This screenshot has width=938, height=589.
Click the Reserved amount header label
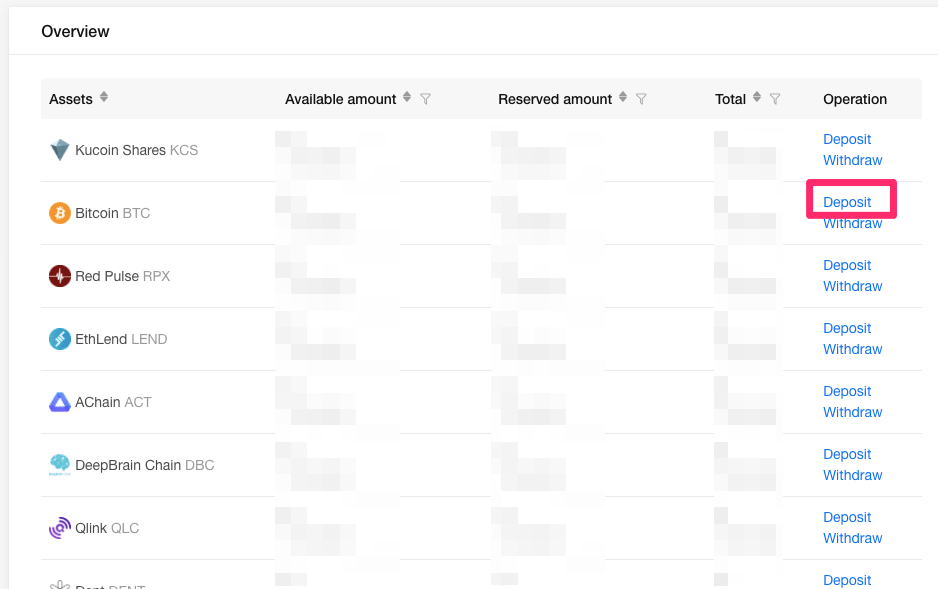coord(555,99)
